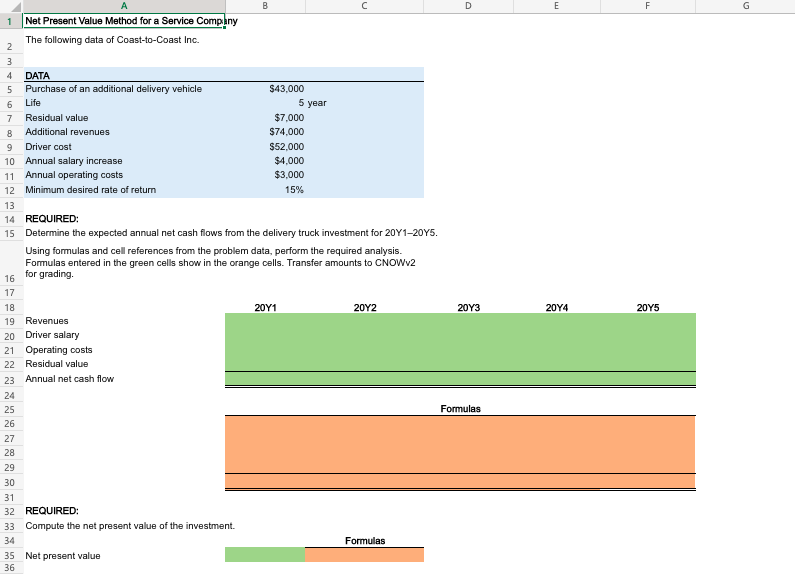Viewport: 795px width, 574px height.
Task: Click 'Annual operating costs' label
Action: (x=74, y=175)
